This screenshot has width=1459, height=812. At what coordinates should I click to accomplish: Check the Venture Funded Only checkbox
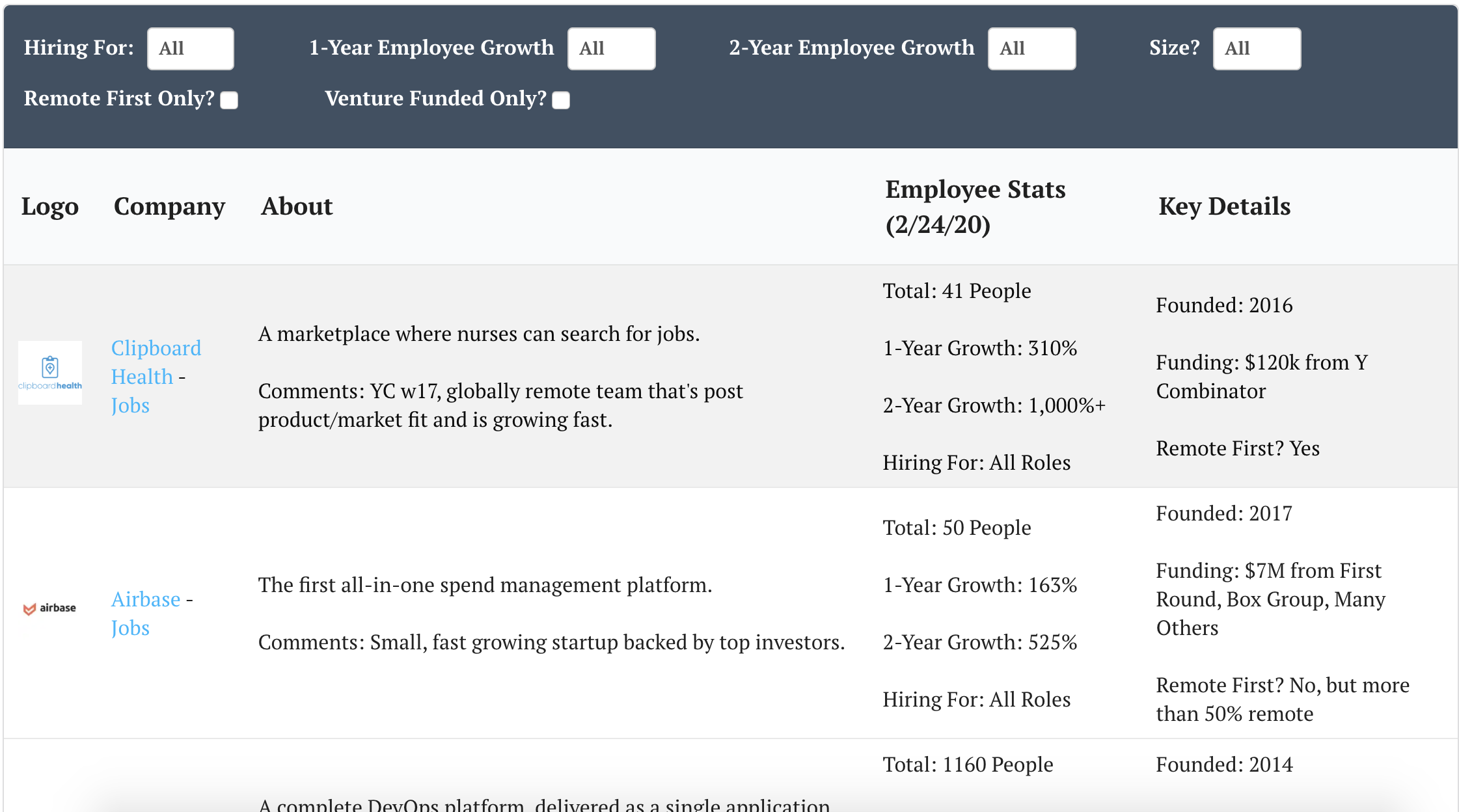click(x=561, y=100)
